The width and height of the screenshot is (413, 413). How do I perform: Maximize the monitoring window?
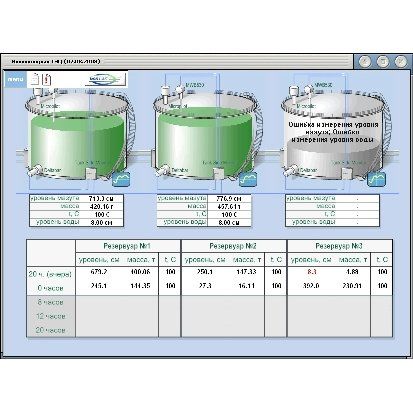tap(383, 62)
